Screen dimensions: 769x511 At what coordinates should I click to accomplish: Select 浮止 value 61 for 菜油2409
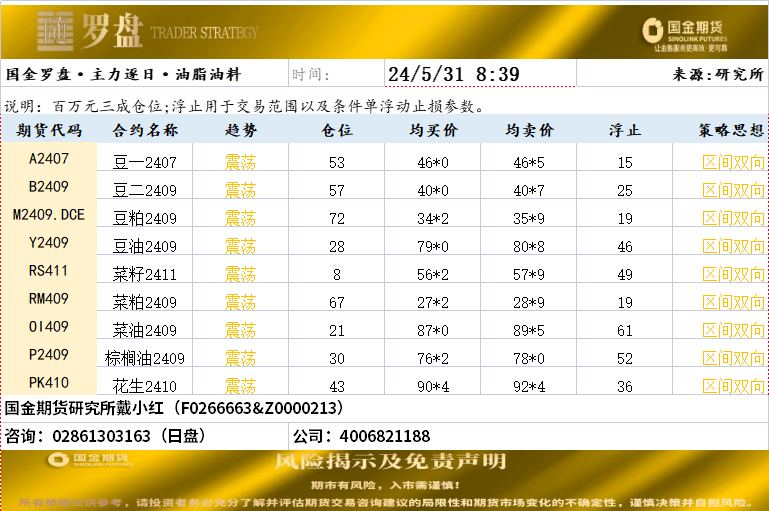(x=625, y=330)
